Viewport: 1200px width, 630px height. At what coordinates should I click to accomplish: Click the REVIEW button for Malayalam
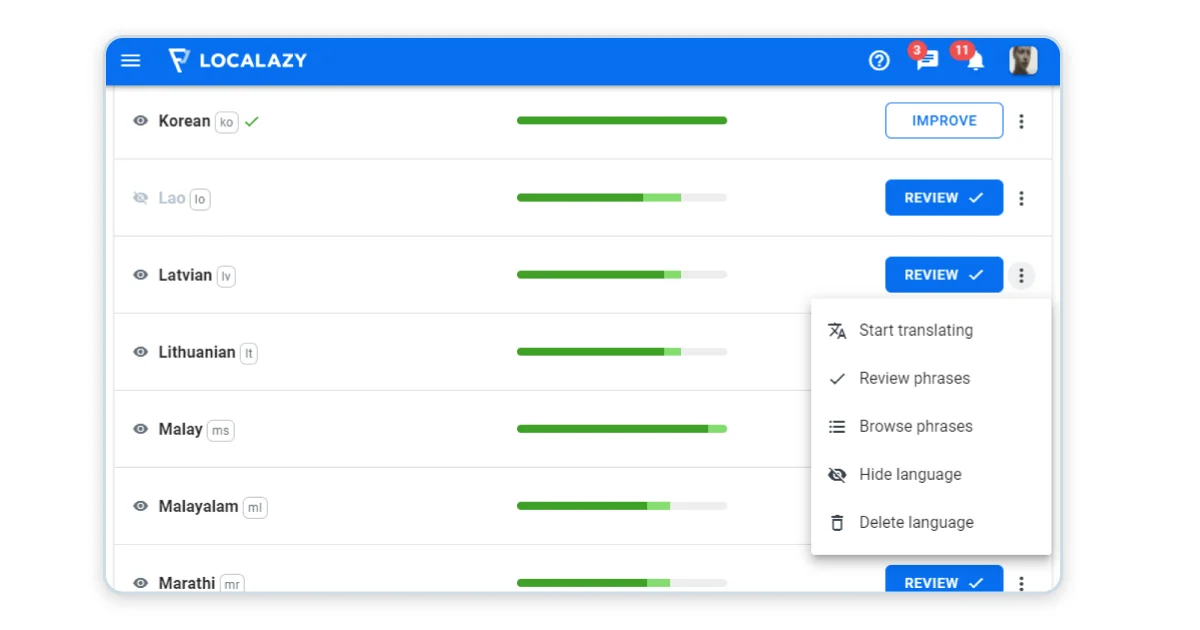point(943,507)
